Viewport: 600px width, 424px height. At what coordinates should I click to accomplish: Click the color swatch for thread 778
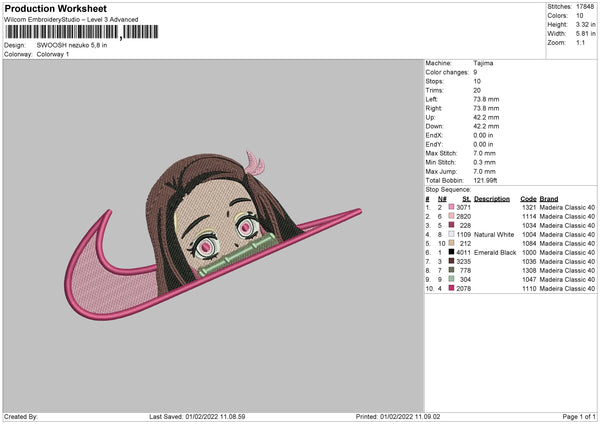(451, 270)
